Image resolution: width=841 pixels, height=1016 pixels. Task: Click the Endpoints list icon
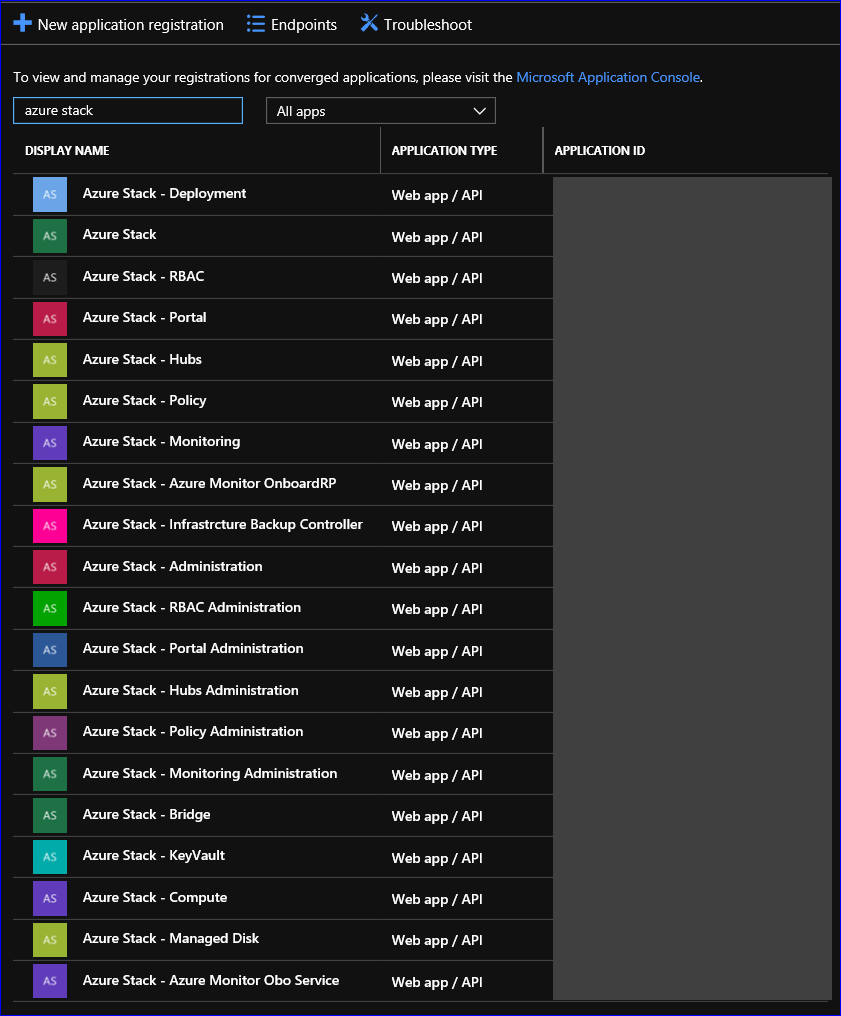[x=256, y=24]
